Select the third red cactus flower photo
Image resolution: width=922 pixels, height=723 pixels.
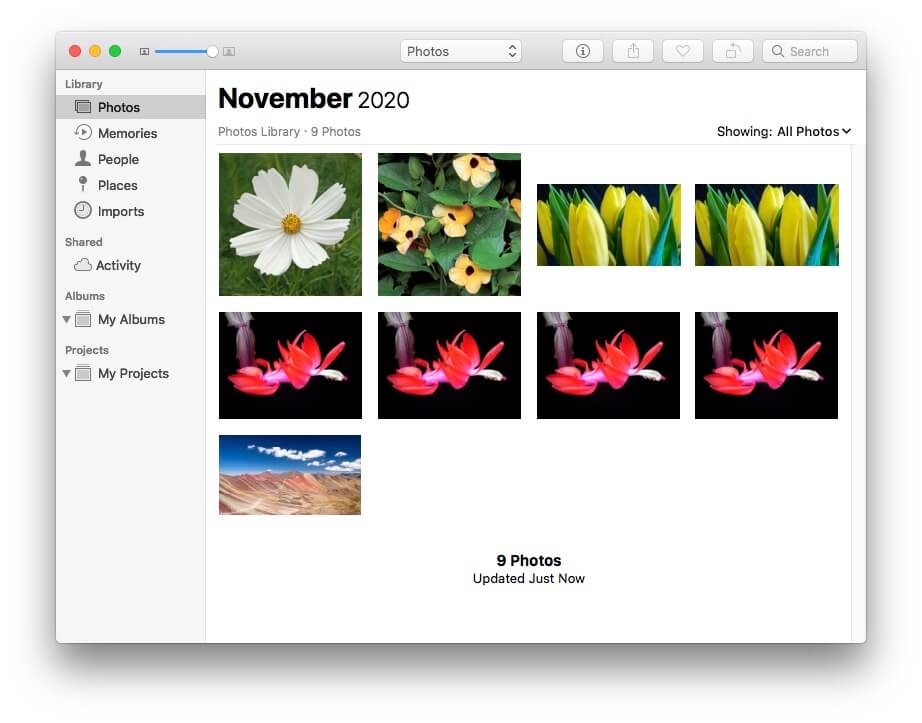[609, 365]
